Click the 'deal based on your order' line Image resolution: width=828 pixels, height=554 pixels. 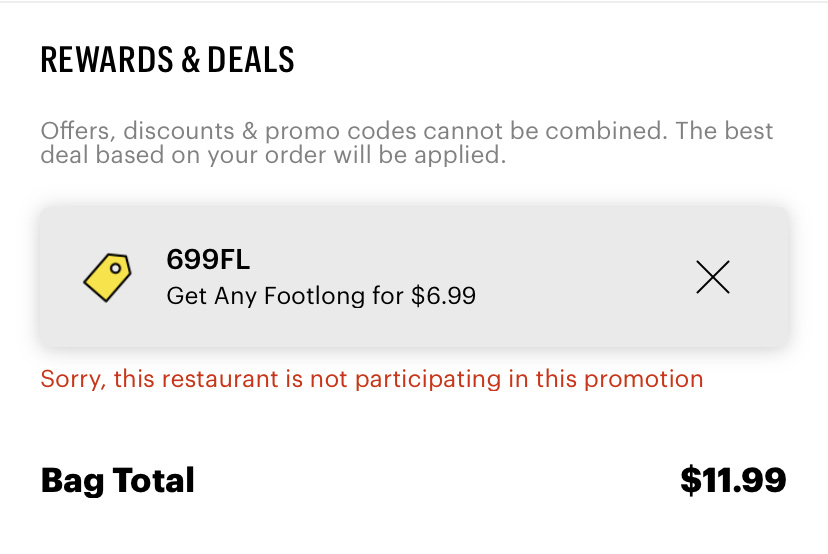tap(270, 156)
